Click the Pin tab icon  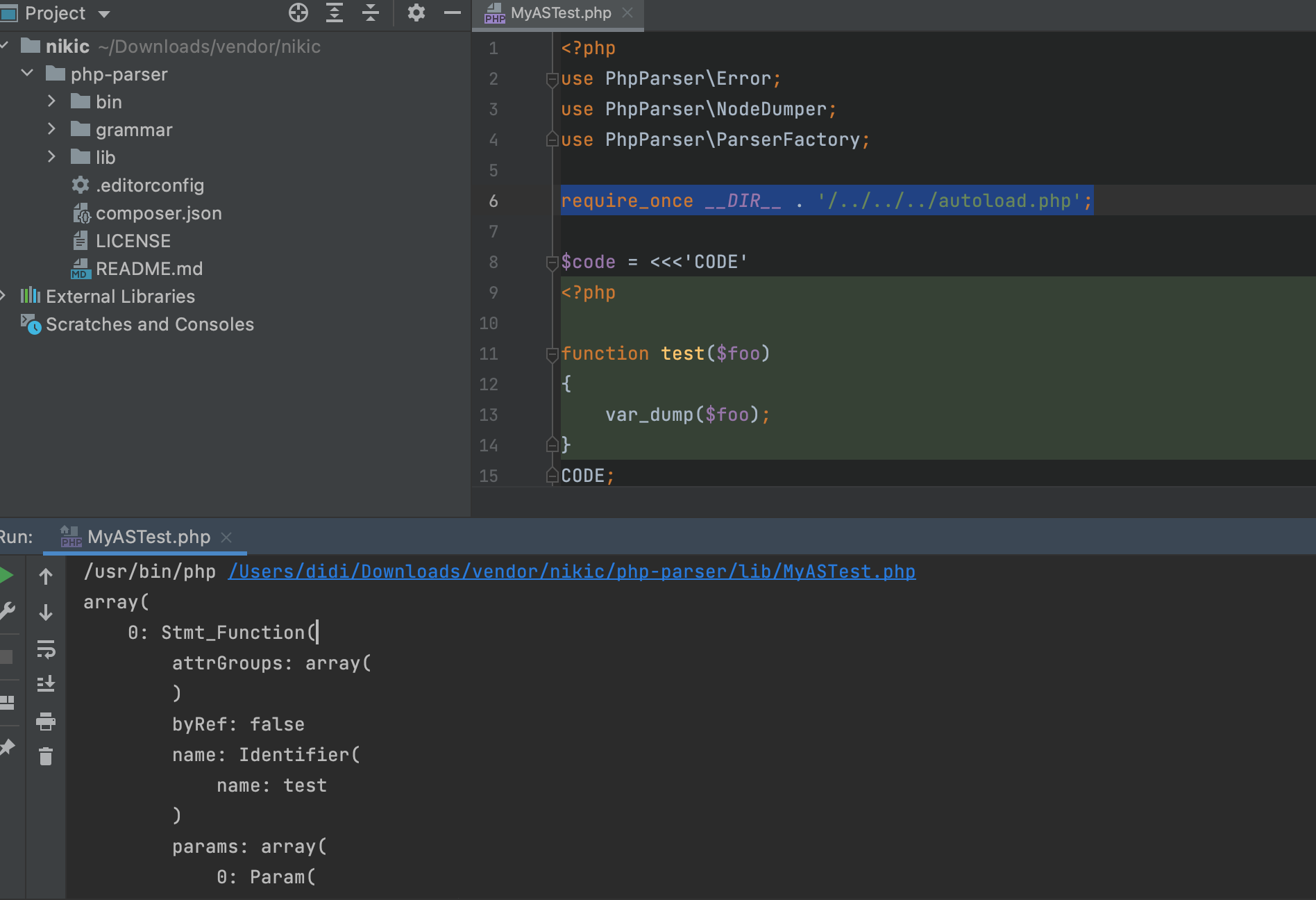point(7,747)
